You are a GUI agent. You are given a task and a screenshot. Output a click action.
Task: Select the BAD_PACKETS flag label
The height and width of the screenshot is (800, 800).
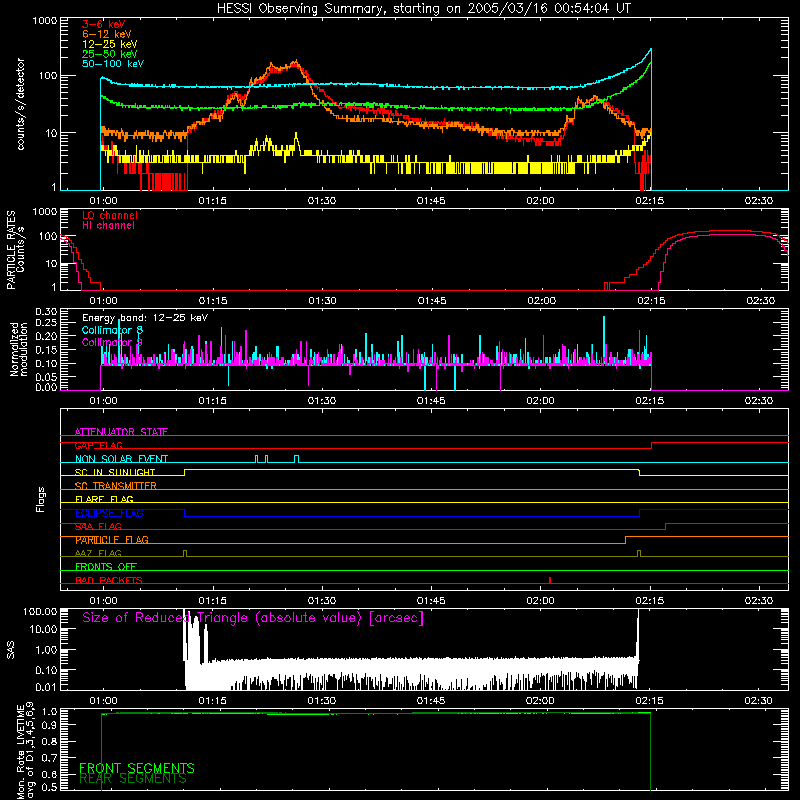tap(109, 581)
